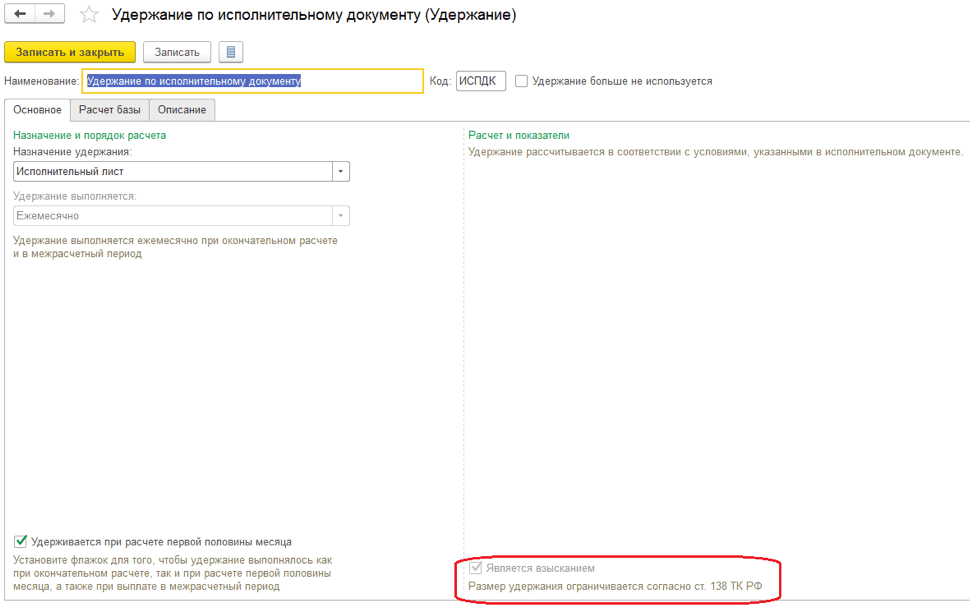Toggle Удержание больше не используется checkbox
The width and height of the screenshot is (973, 608).
click(521, 81)
